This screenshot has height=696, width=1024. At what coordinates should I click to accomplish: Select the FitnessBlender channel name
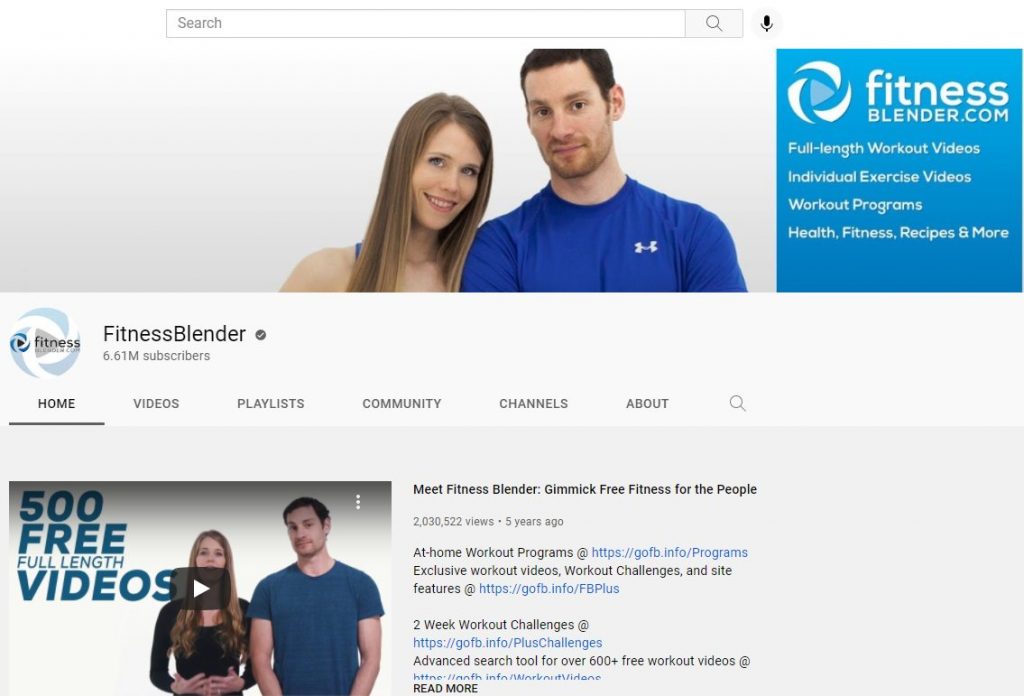[x=174, y=334]
